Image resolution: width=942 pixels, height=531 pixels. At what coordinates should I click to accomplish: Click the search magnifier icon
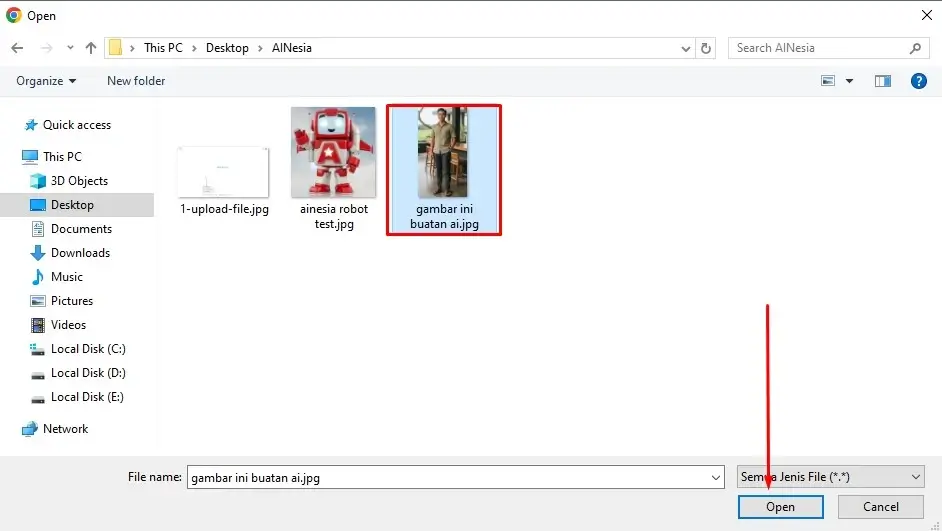[915, 48]
